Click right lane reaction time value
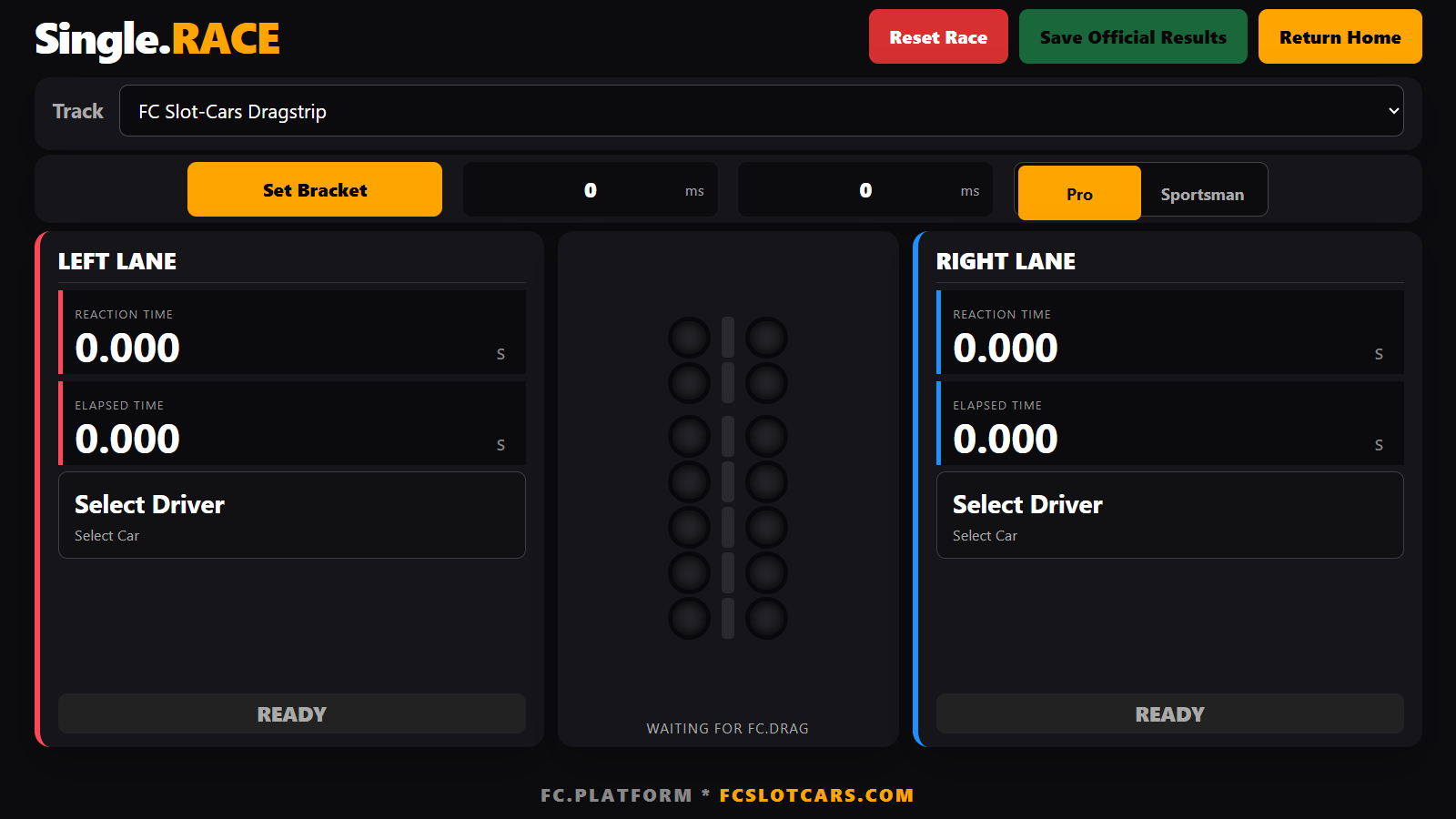Image resolution: width=1456 pixels, height=819 pixels. (x=1006, y=348)
